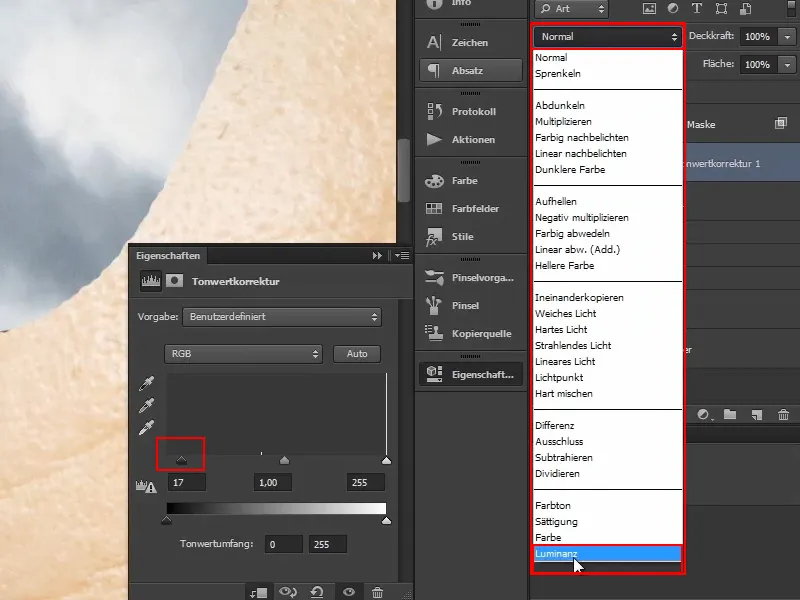Open the Art layer filter dropdown
Screen dimensions: 800x600
(x=571, y=9)
